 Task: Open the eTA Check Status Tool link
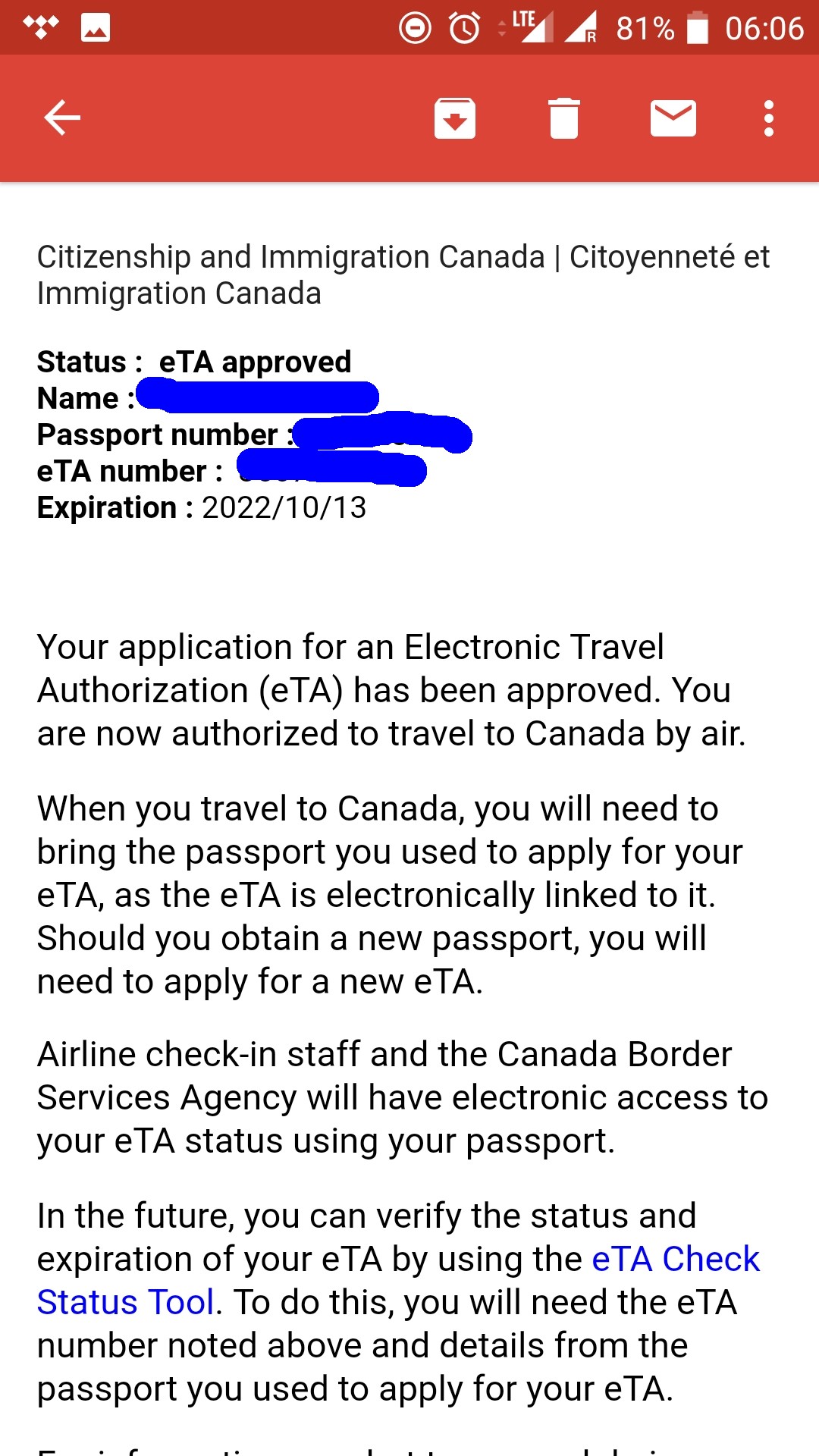click(398, 1280)
